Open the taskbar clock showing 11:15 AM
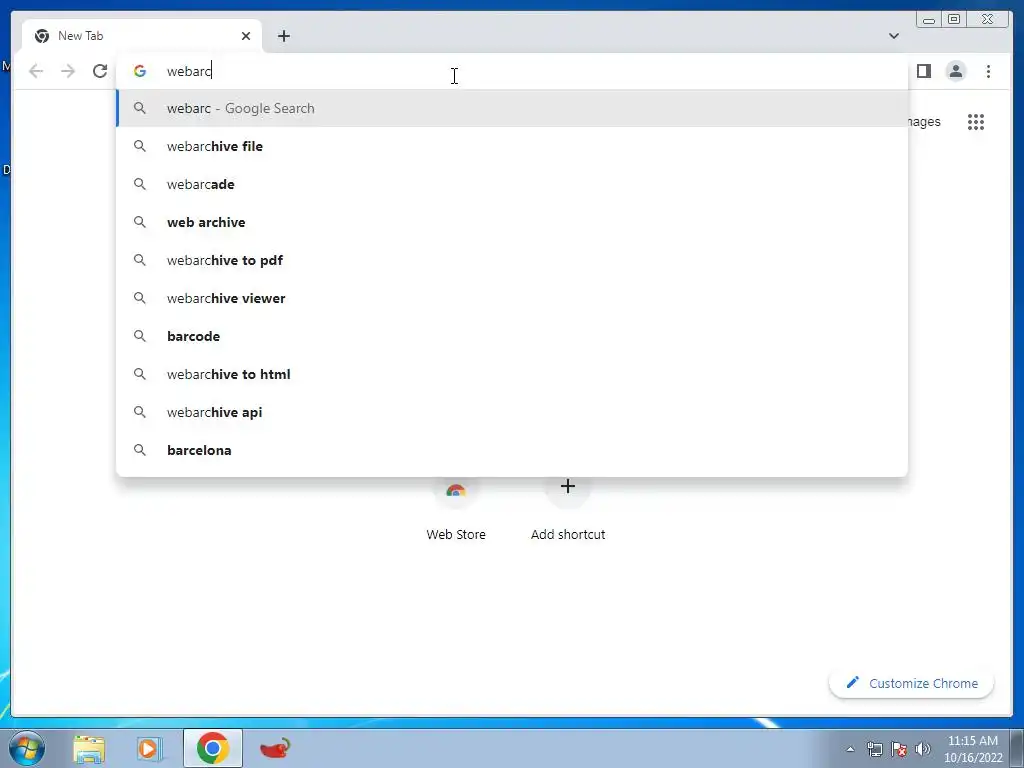 pyautogui.click(x=972, y=749)
